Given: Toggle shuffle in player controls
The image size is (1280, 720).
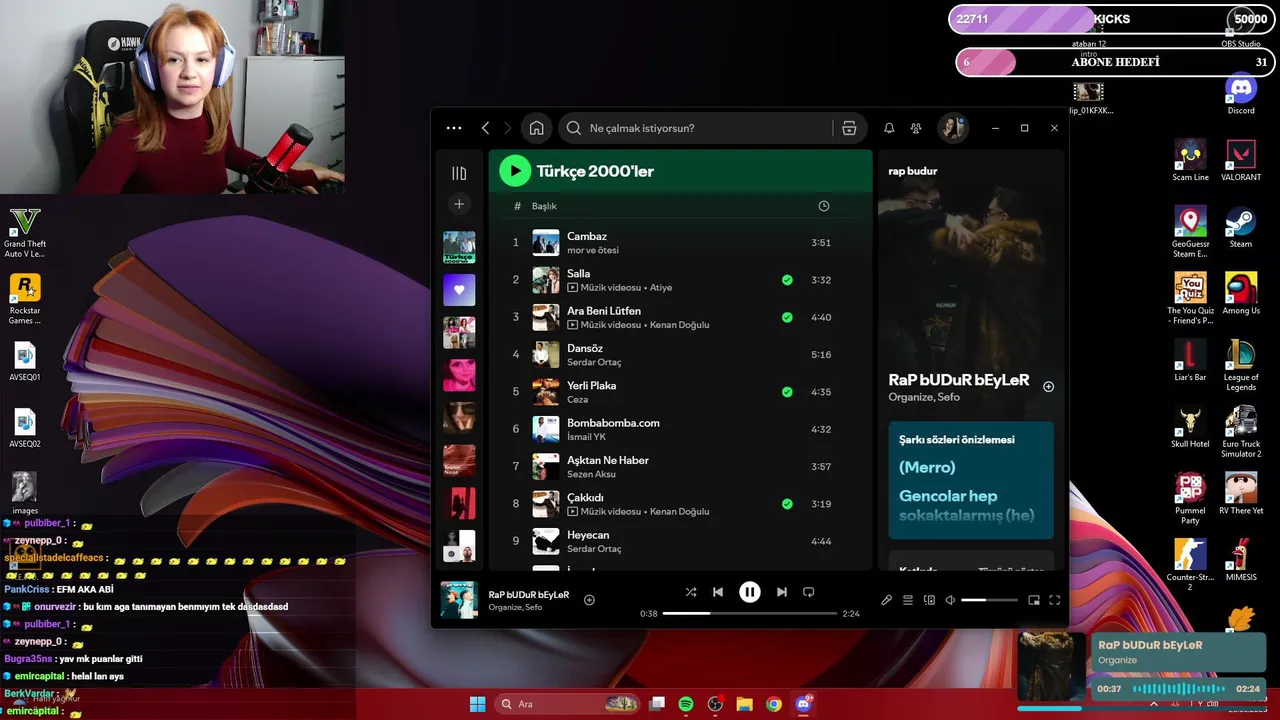Looking at the screenshot, I should click(691, 592).
